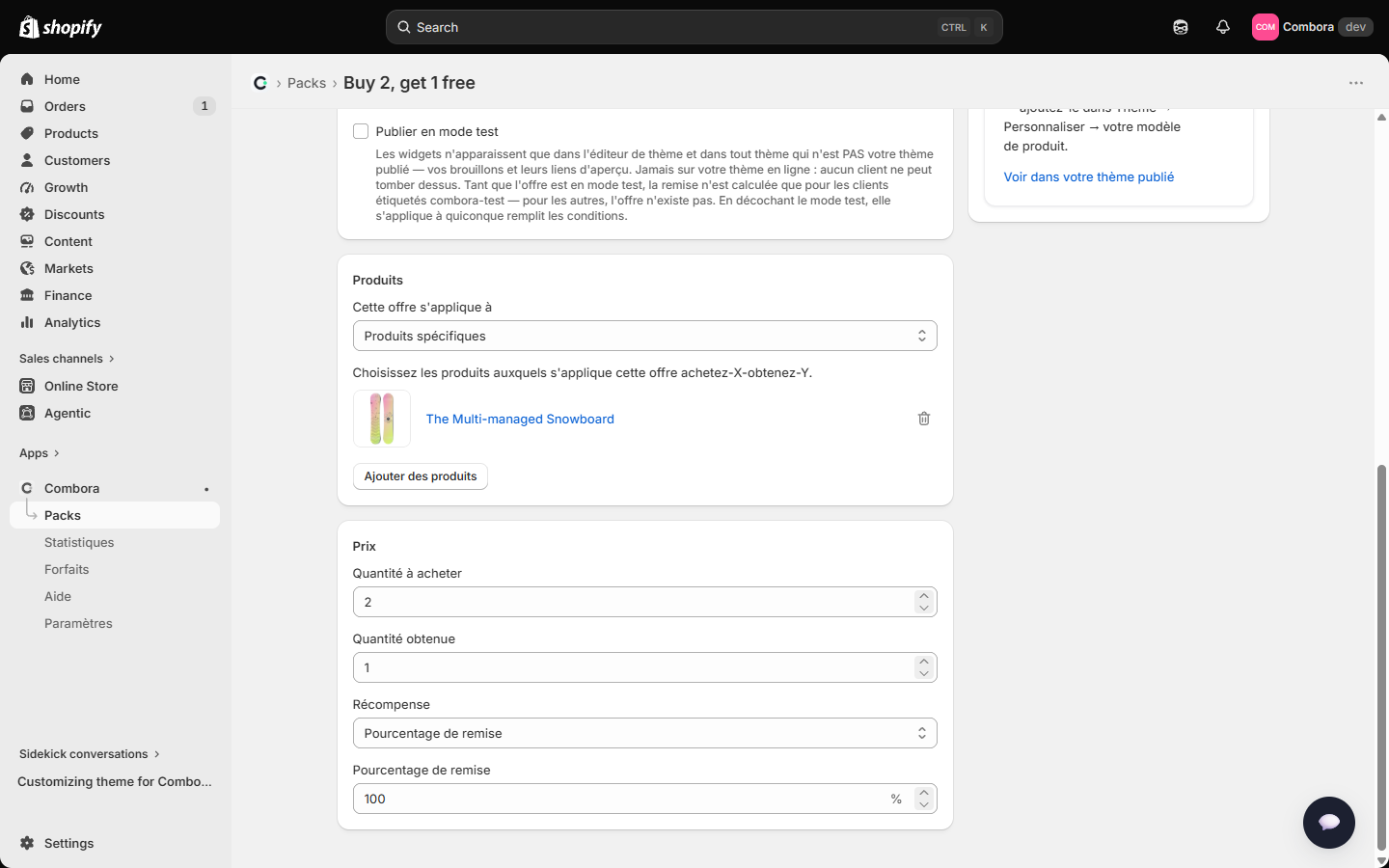Click the Search bar
This screenshot has width=1389, height=868.
click(694, 27)
